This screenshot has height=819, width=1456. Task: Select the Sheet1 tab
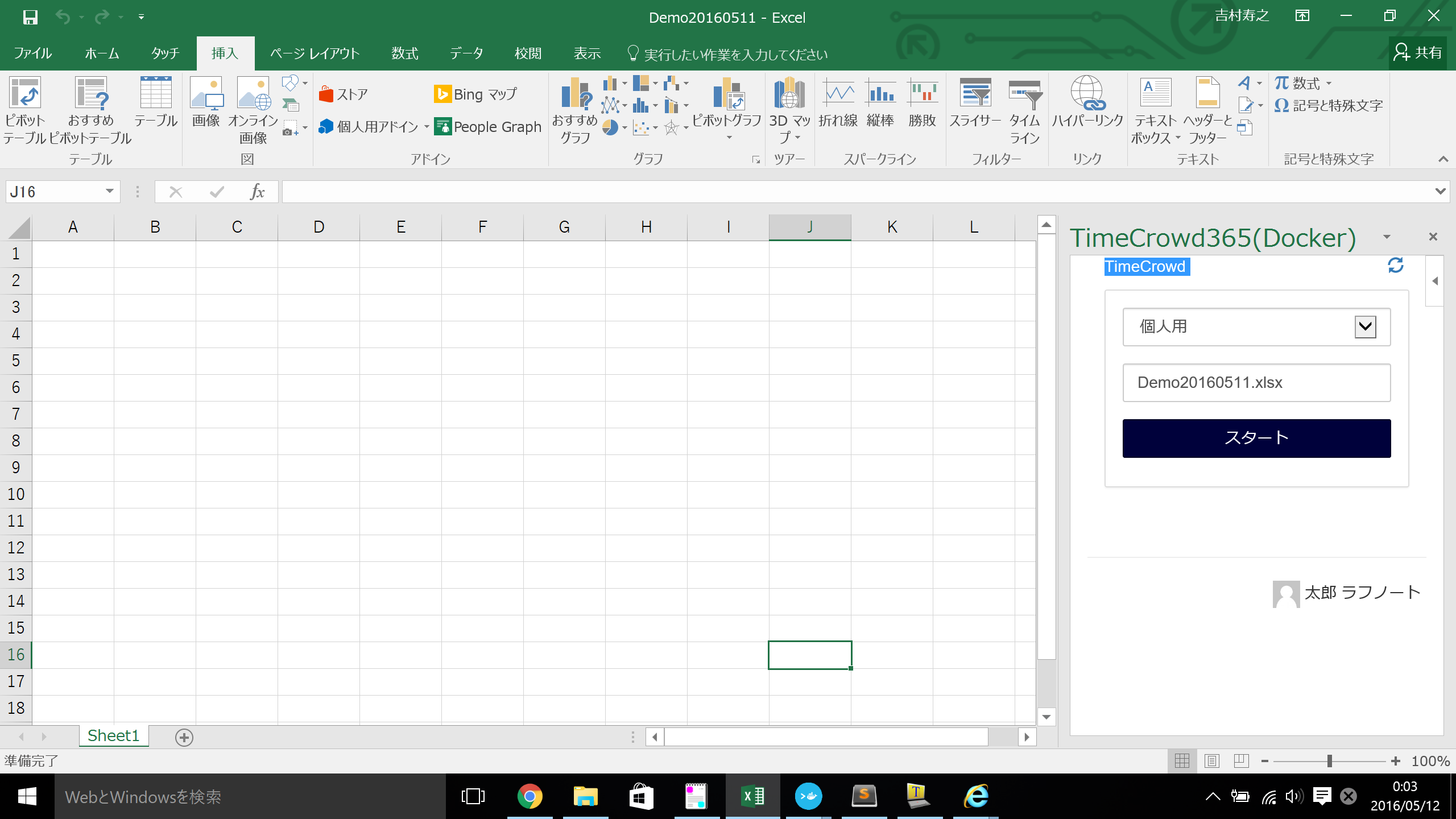[113, 736]
